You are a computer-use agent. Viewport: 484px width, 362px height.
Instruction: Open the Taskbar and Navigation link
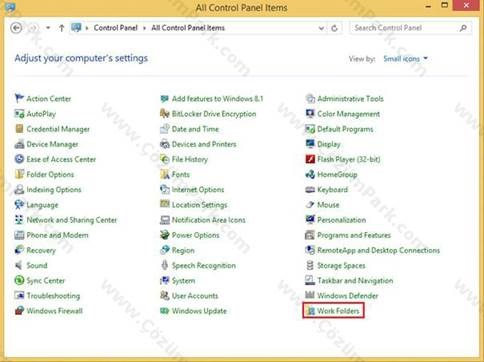[x=355, y=280]
